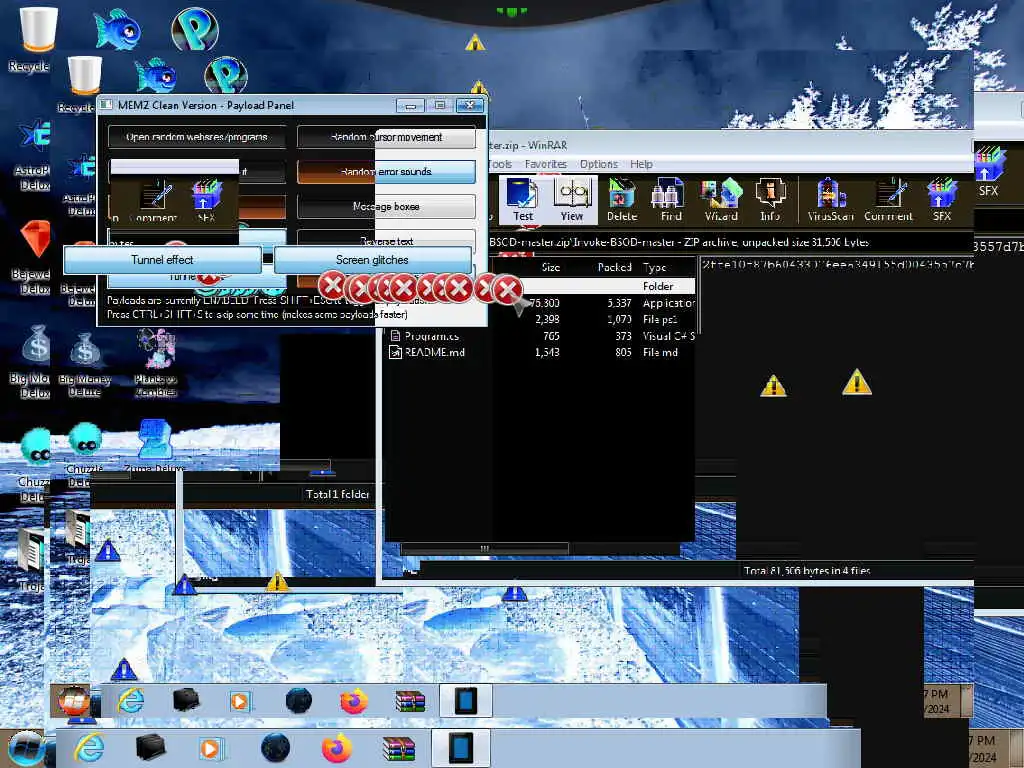The height and width of the screenshot is (768, 1024).
Task: Toggle Reverse text payload in MEMZ
Action: click(386, 240)
